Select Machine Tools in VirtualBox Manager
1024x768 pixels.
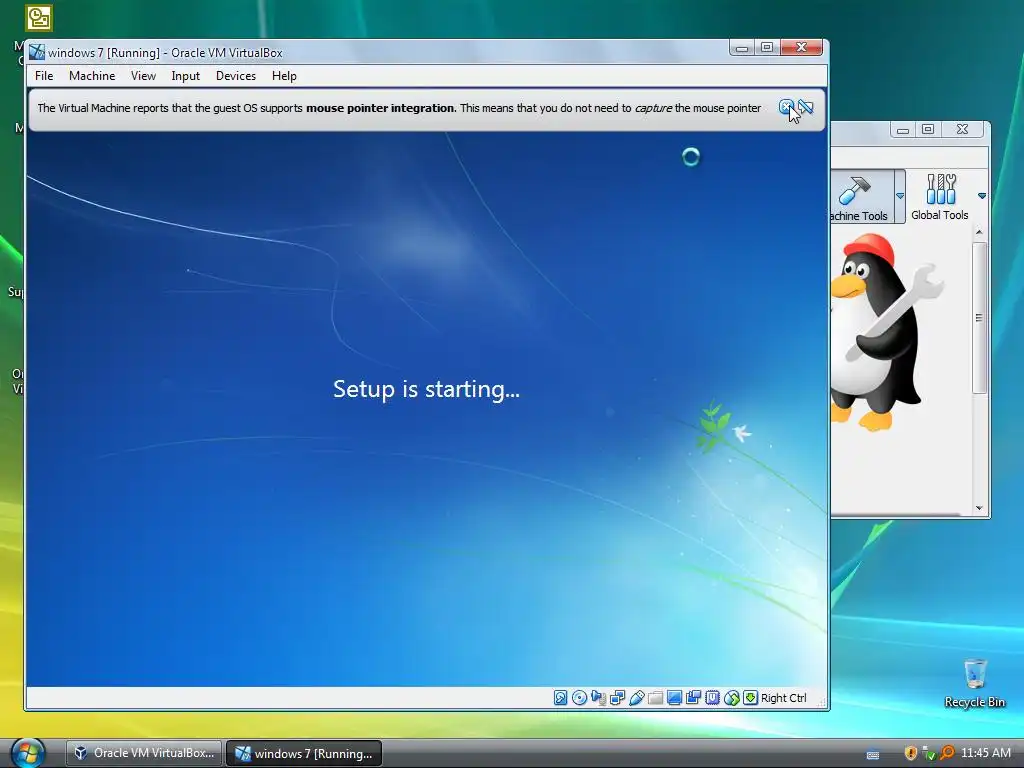[863, 197]
